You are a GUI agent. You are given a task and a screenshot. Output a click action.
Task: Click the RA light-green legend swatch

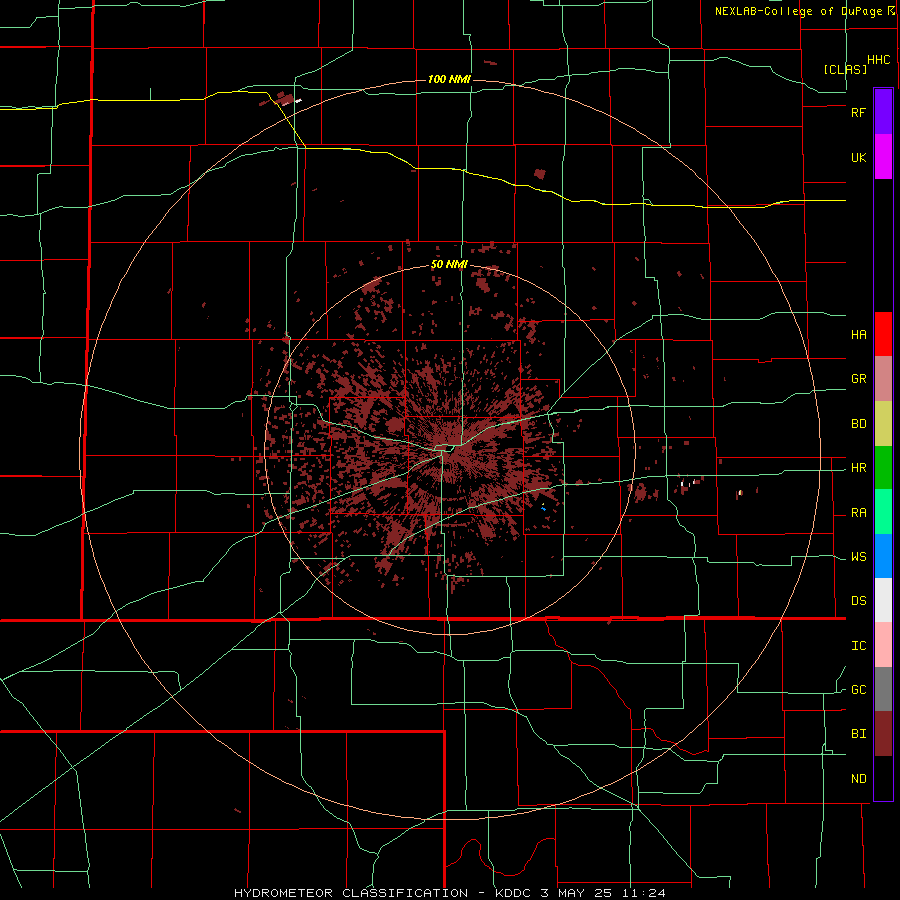tap(883, 512)
